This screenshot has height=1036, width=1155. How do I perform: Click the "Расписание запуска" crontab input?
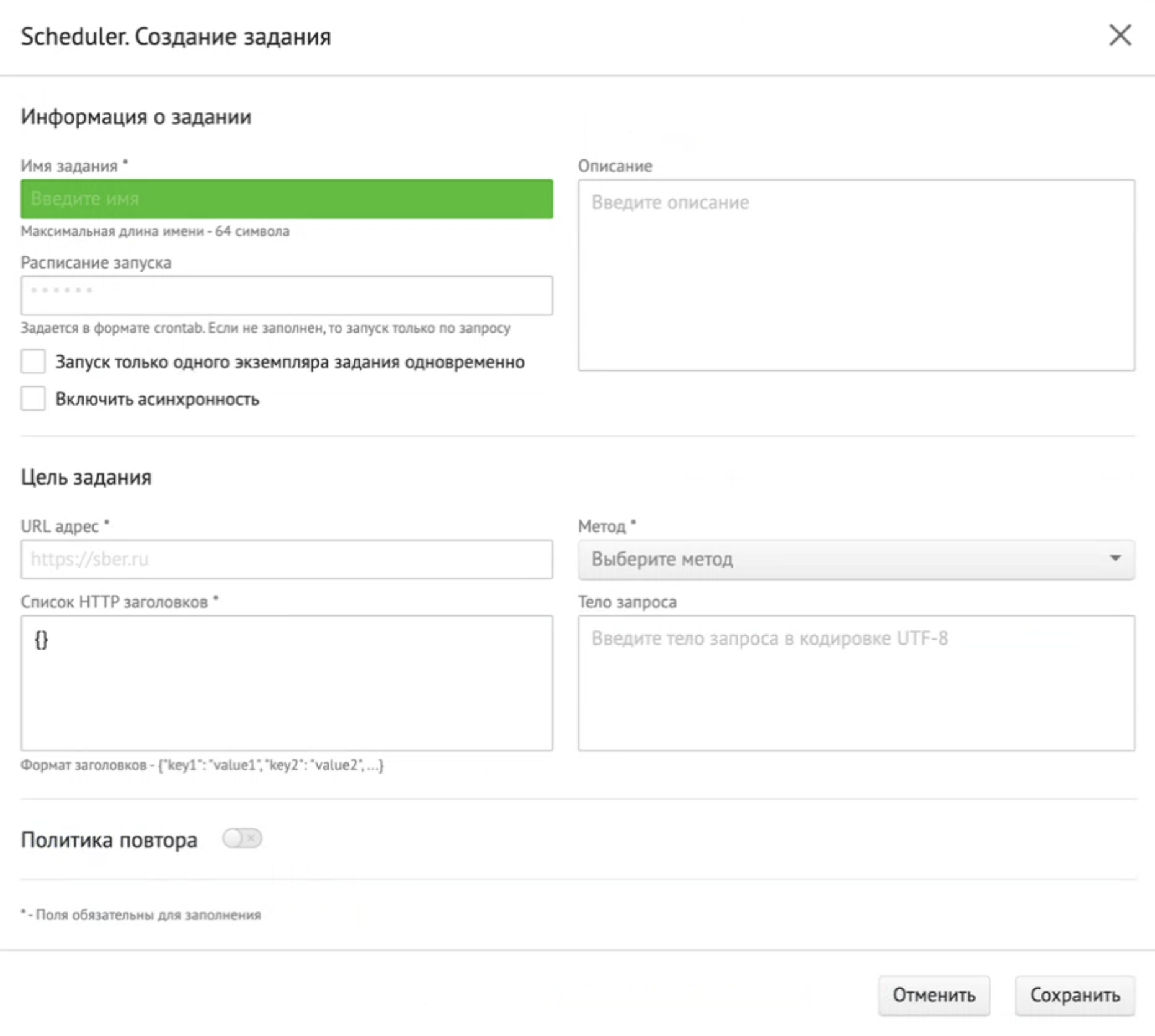point(287,295)
